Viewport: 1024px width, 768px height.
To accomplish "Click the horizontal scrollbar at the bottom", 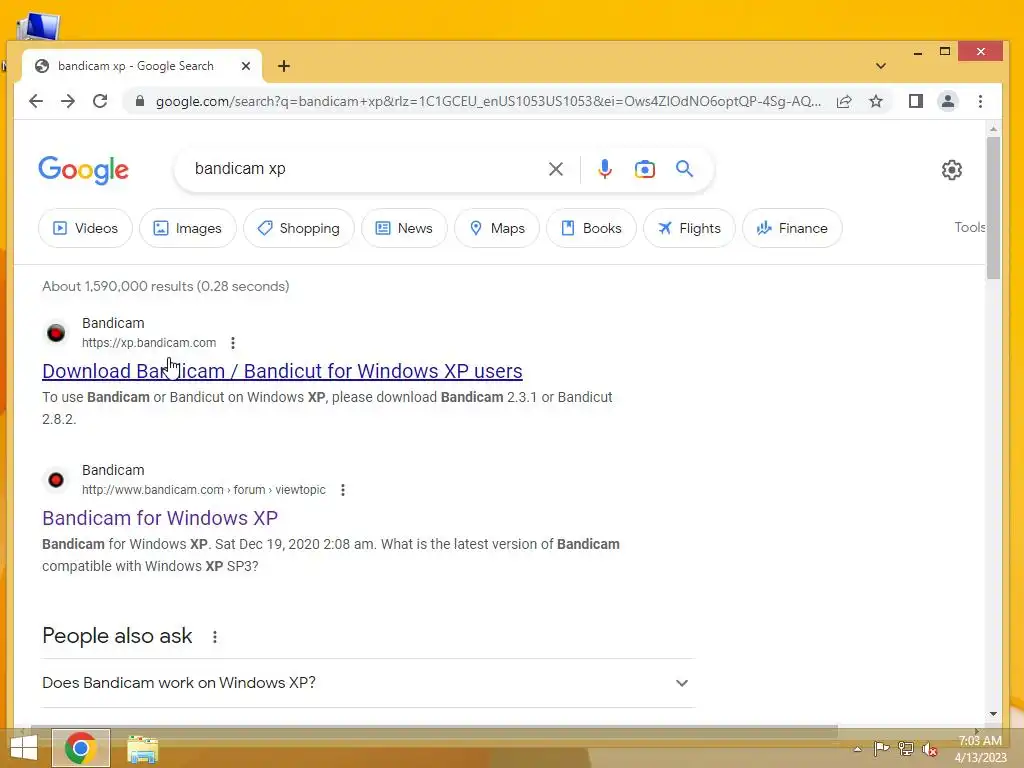I will (434, 729).
